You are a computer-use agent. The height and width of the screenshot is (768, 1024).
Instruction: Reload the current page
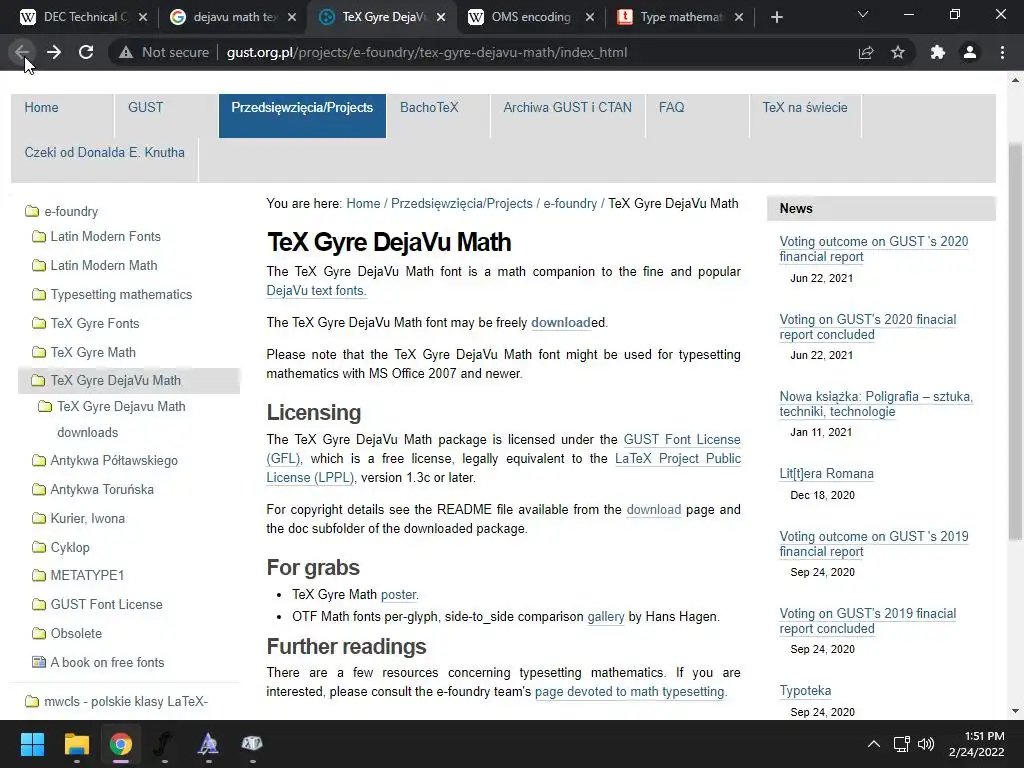pos(86,52)
